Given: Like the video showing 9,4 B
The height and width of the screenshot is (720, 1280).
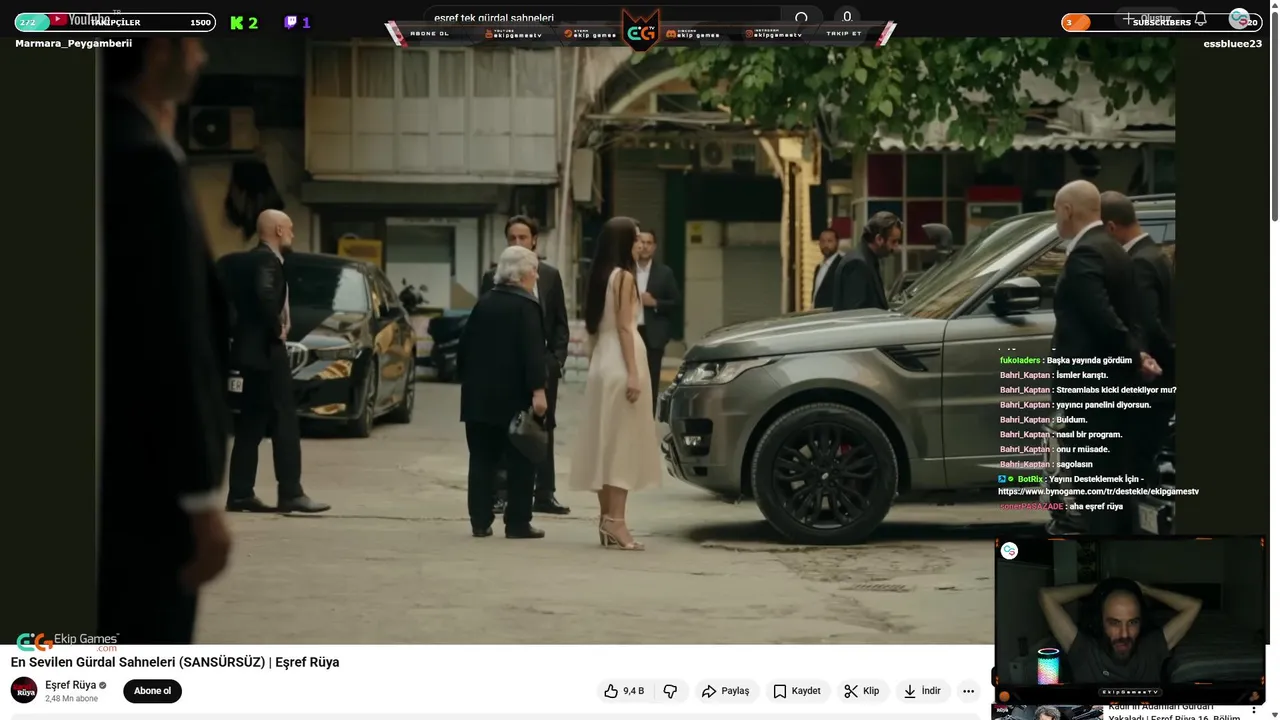Looking at the screenshot, I should click(624, 691).
